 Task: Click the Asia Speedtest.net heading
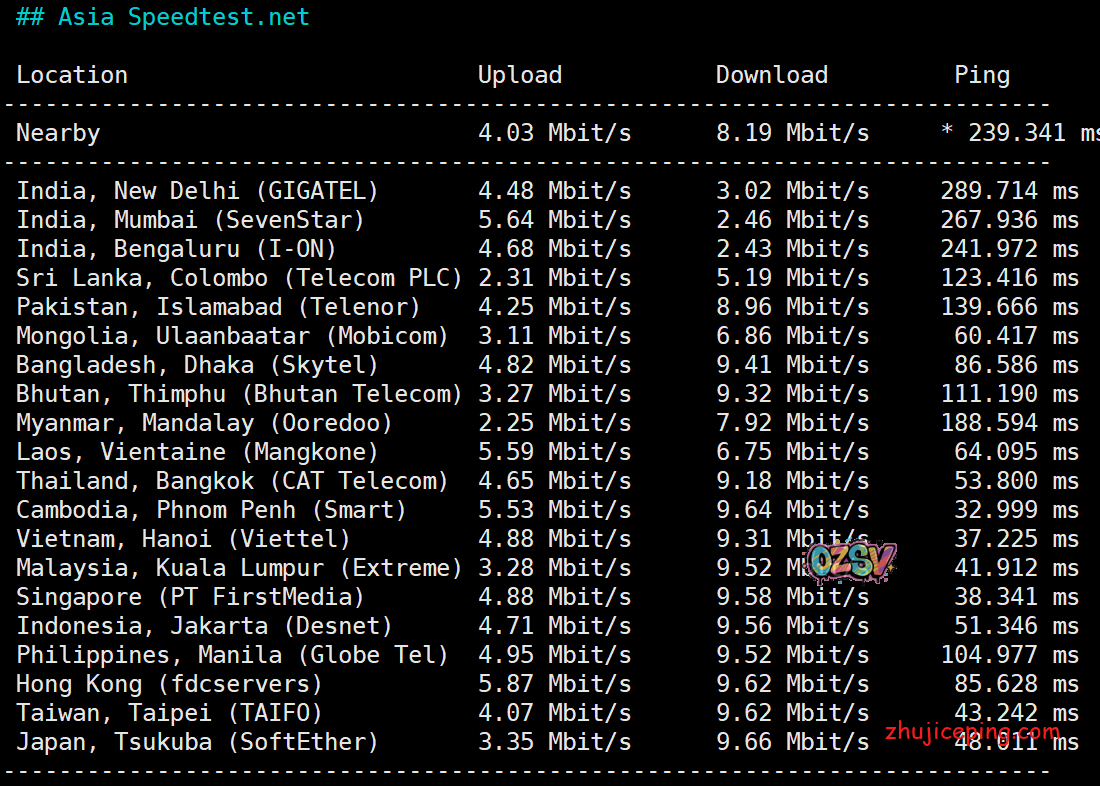pos(162,18)
